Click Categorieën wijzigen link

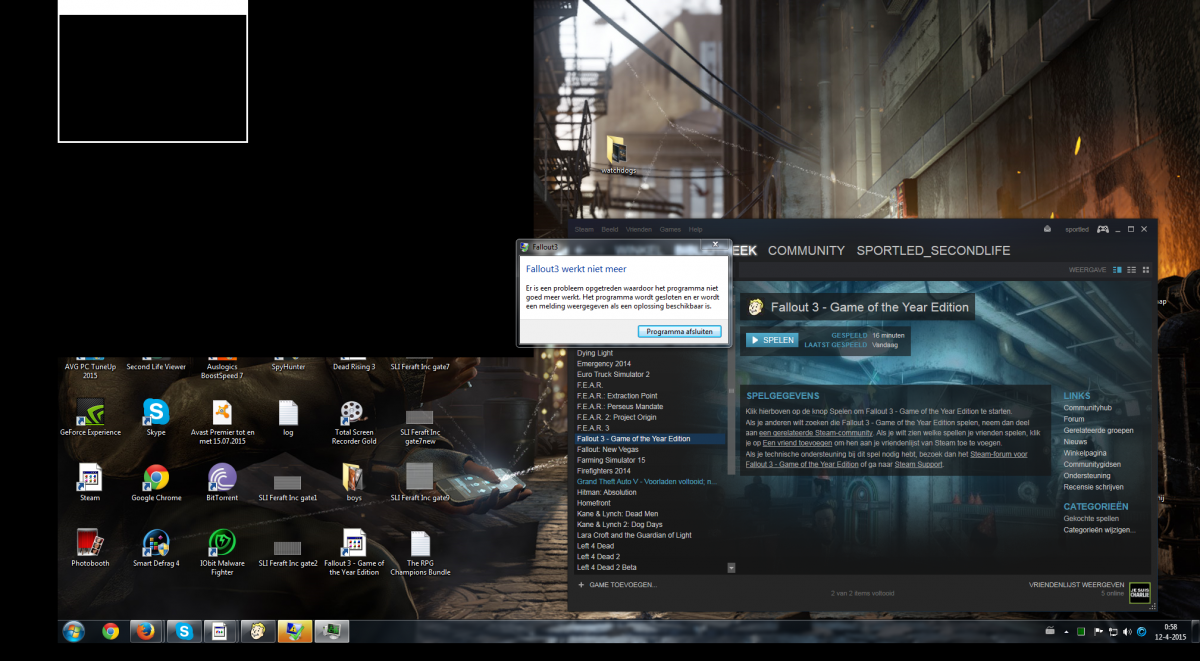pos(1099,530)
